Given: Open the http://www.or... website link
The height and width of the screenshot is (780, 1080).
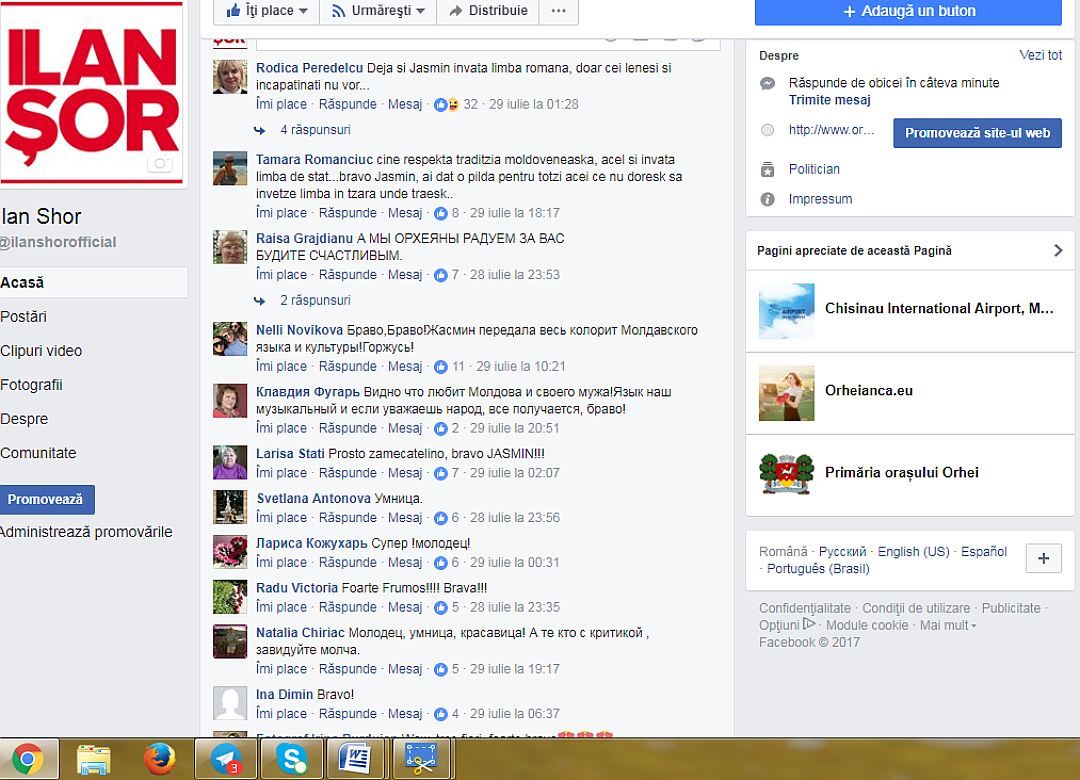Looking at the screenshot, I should 831,130.
